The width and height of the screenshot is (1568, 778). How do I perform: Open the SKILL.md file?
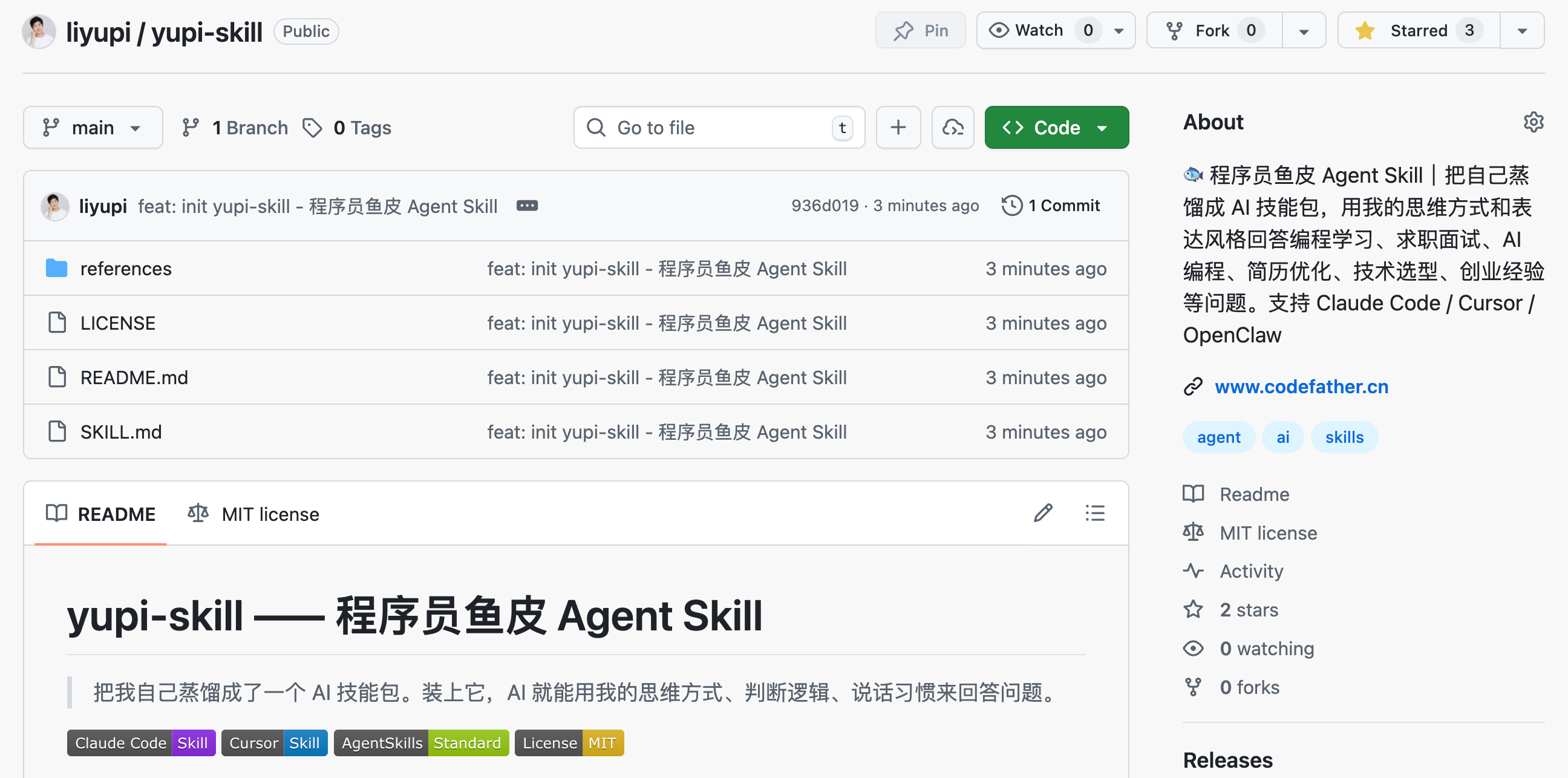pos(120,431)
